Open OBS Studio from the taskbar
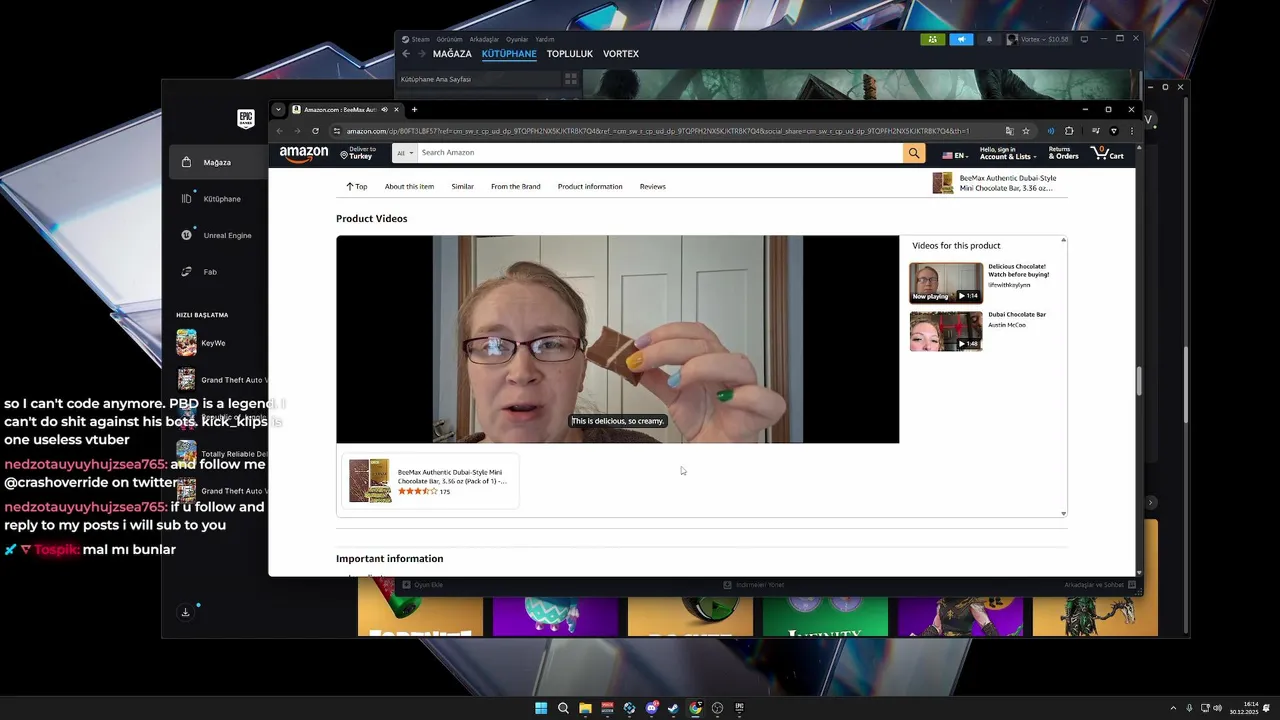The width and height of the screenshot is (1280, 720). [717, 708]
